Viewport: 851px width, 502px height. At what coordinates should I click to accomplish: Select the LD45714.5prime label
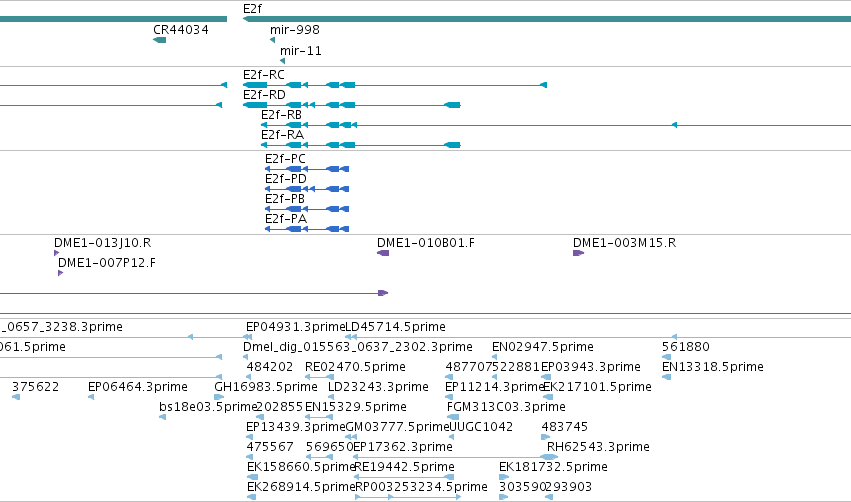396,327
